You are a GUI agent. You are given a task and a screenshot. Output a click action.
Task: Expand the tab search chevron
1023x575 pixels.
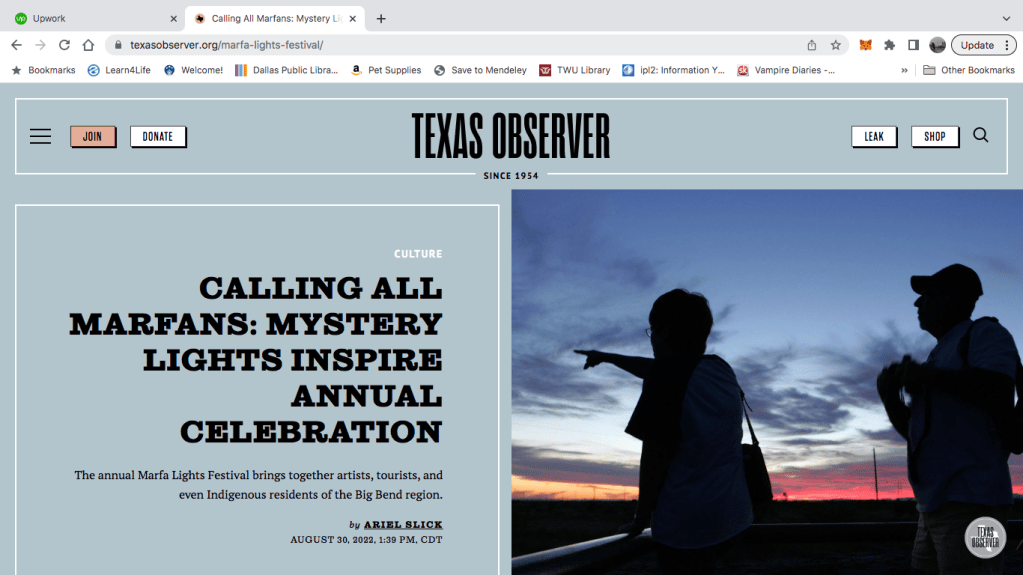coord(1006,18)
